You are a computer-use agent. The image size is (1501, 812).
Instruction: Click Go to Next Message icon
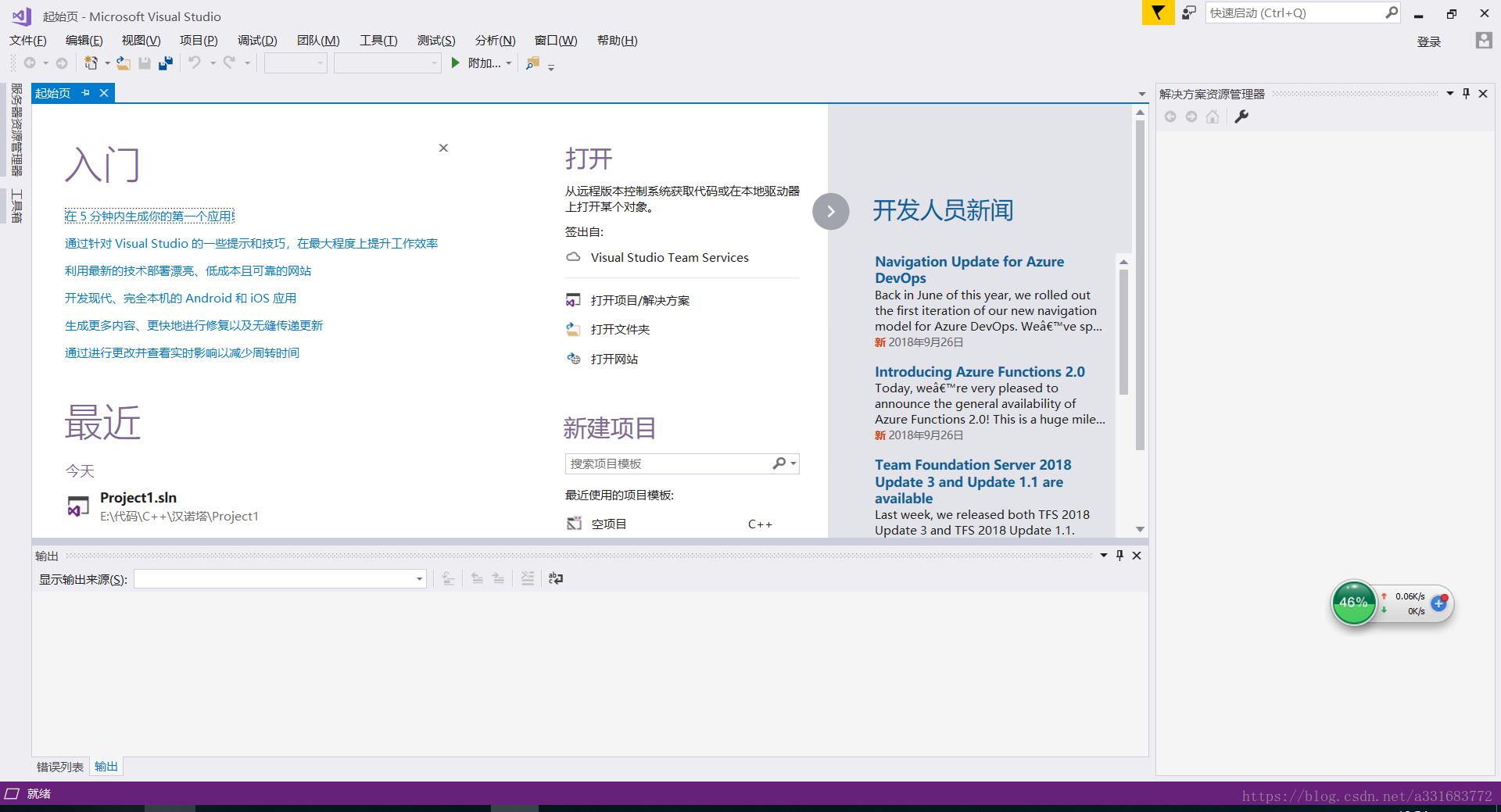(x=498, y=578)
